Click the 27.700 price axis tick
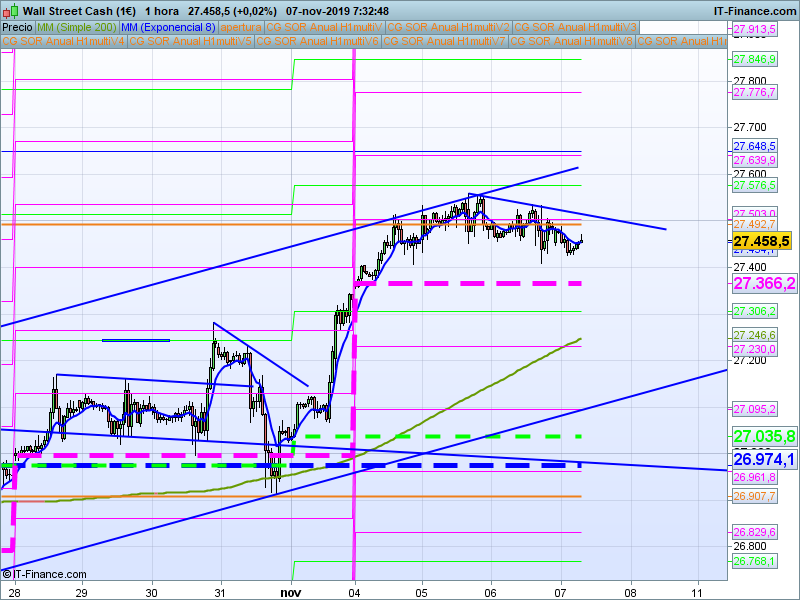The height and width of the screenshot is (600, 800). 749,128
